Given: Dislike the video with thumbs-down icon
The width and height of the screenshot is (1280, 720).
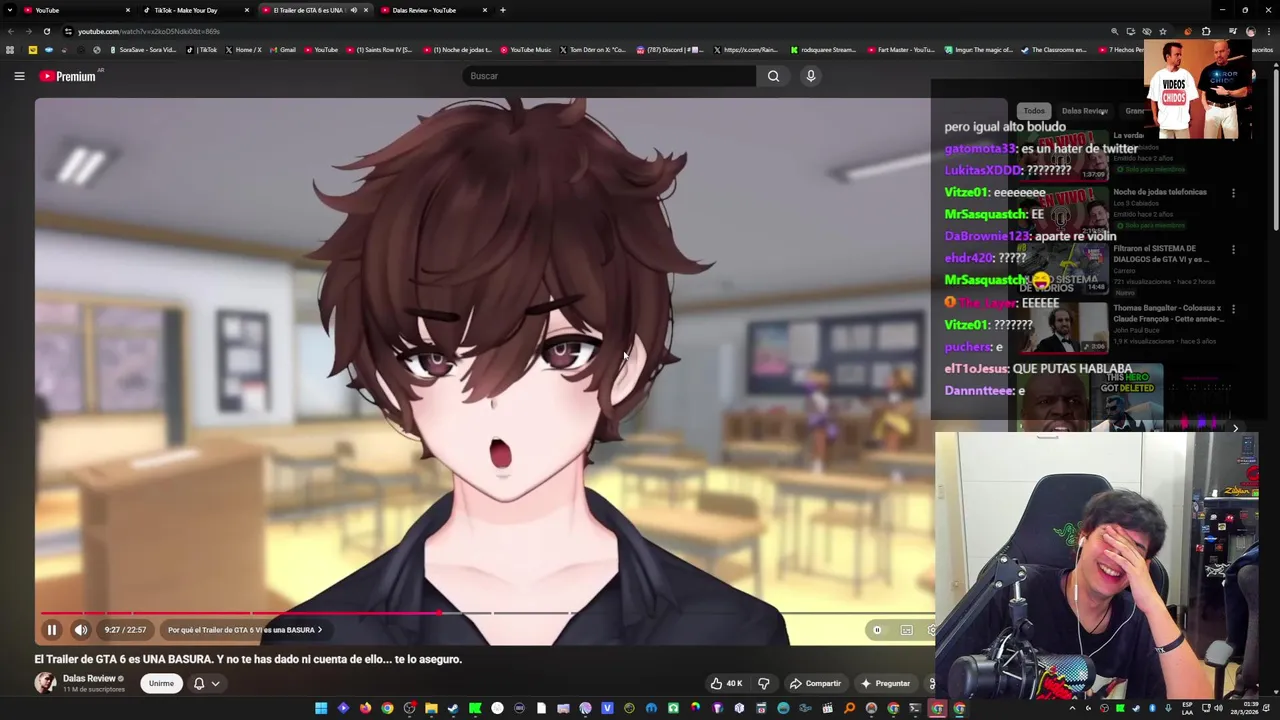Looking at the screenshot, I should [764, 683].
